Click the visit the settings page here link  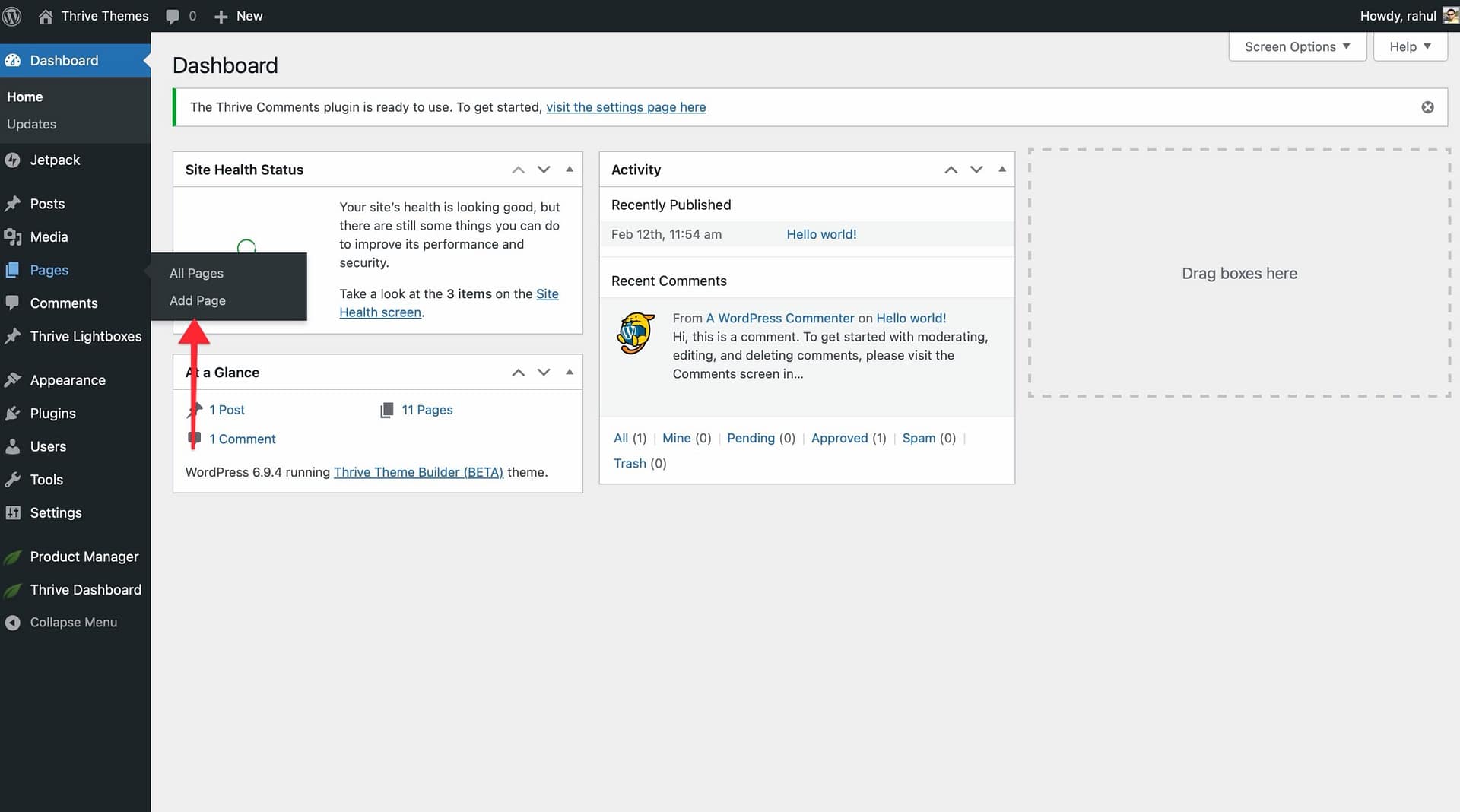(625, 107)
